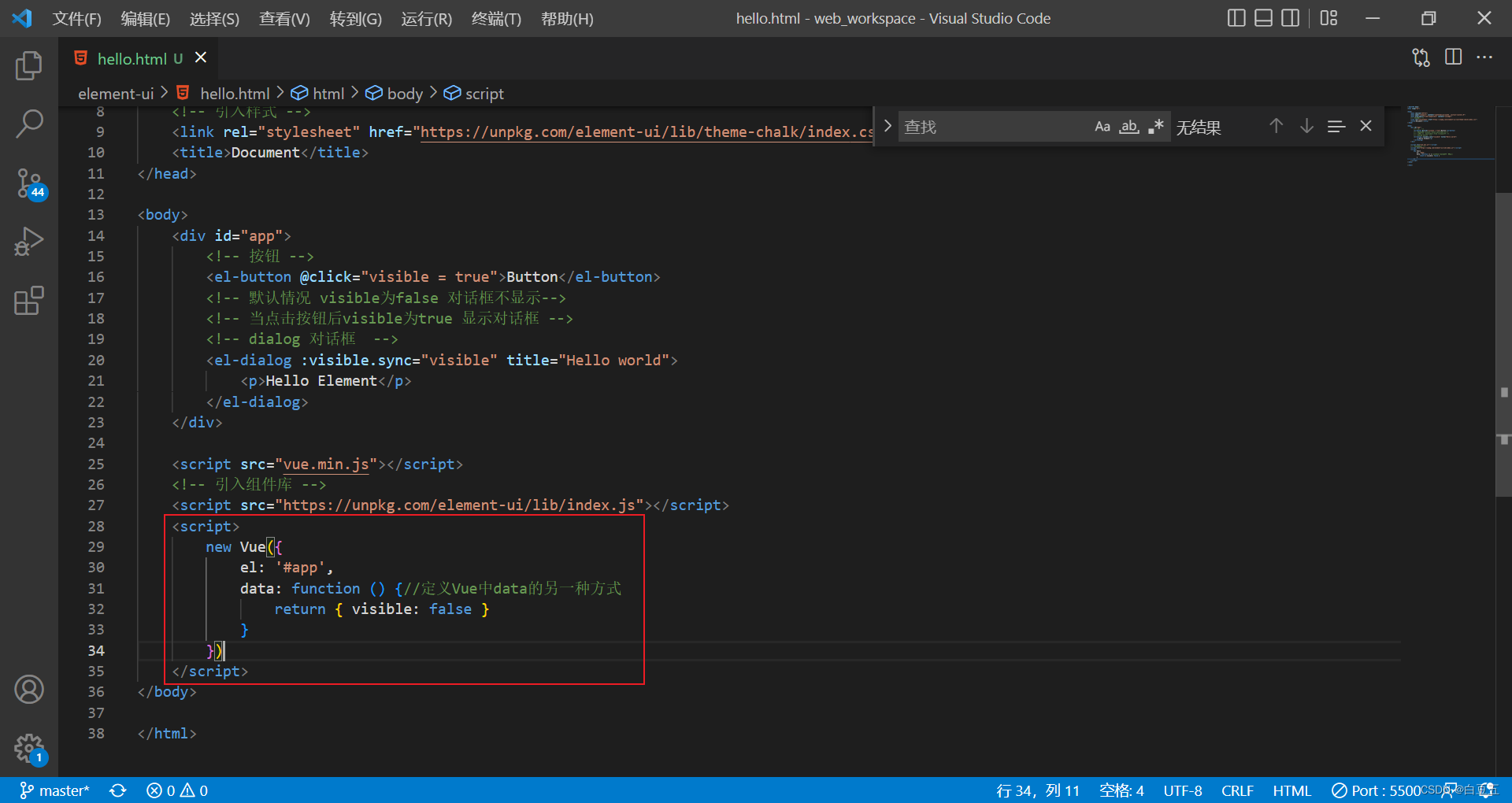
Task: Split the editor to the right
Action: [x=1454, y=57]
